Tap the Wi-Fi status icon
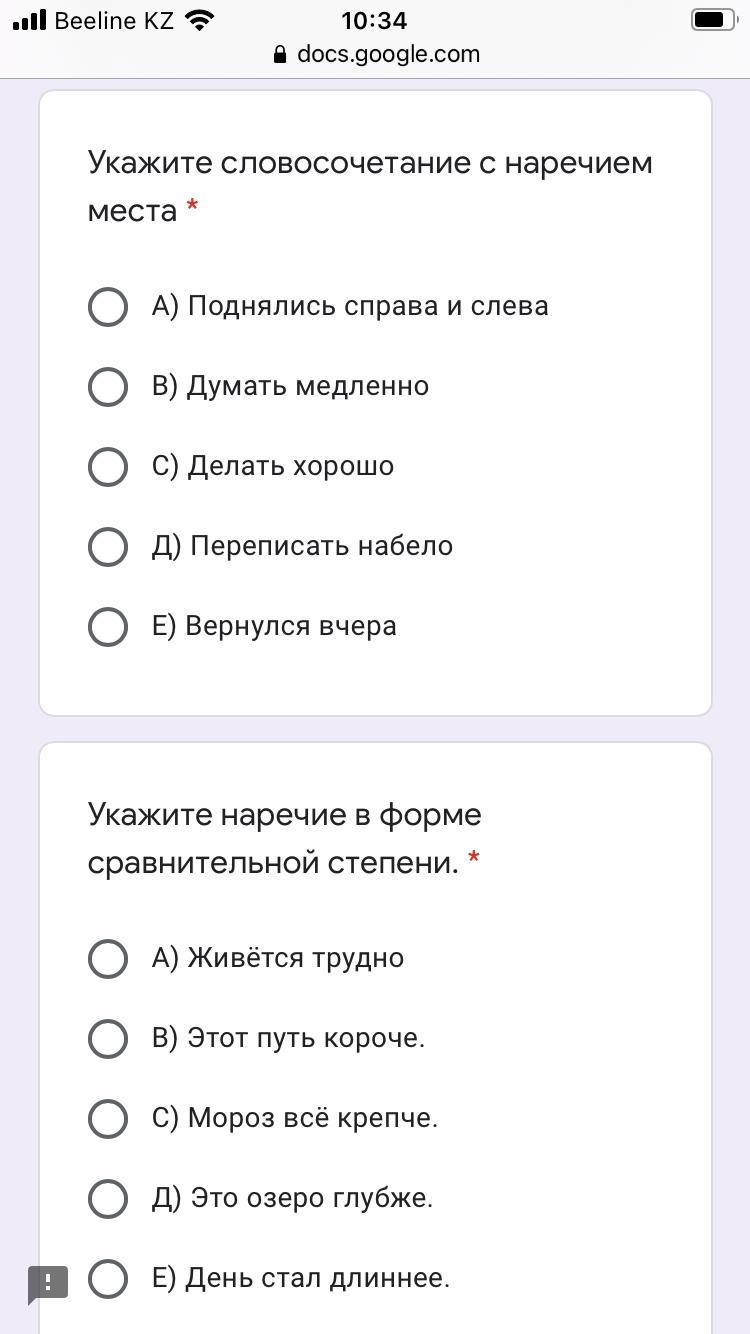 (x=201, y=21)
